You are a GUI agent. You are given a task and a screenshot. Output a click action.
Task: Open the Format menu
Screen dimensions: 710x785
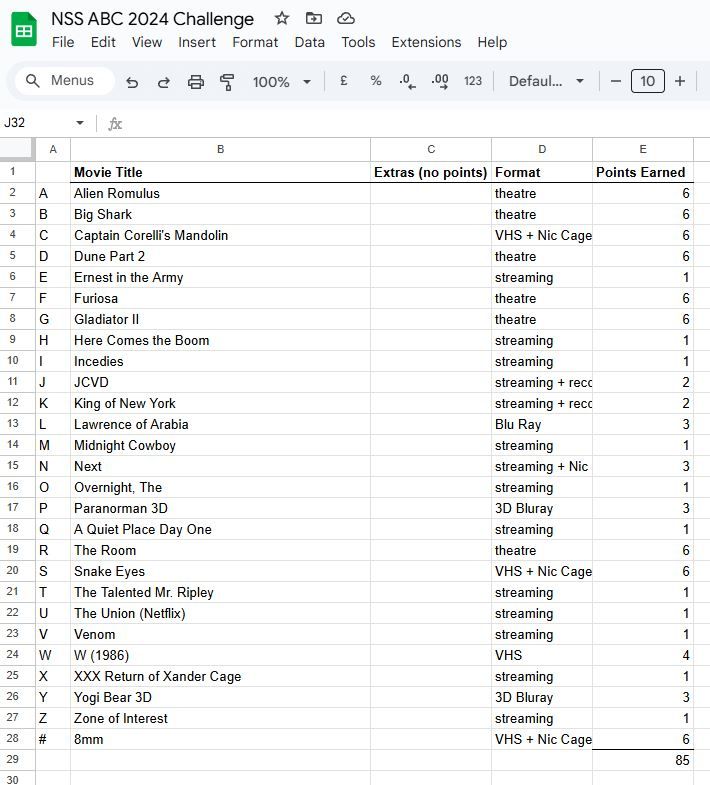[x=255, y=42]
